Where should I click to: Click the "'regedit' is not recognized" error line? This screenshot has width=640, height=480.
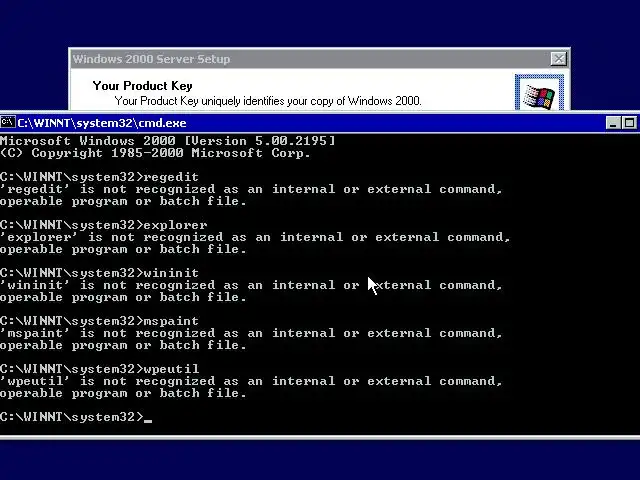tap(251, 189)
